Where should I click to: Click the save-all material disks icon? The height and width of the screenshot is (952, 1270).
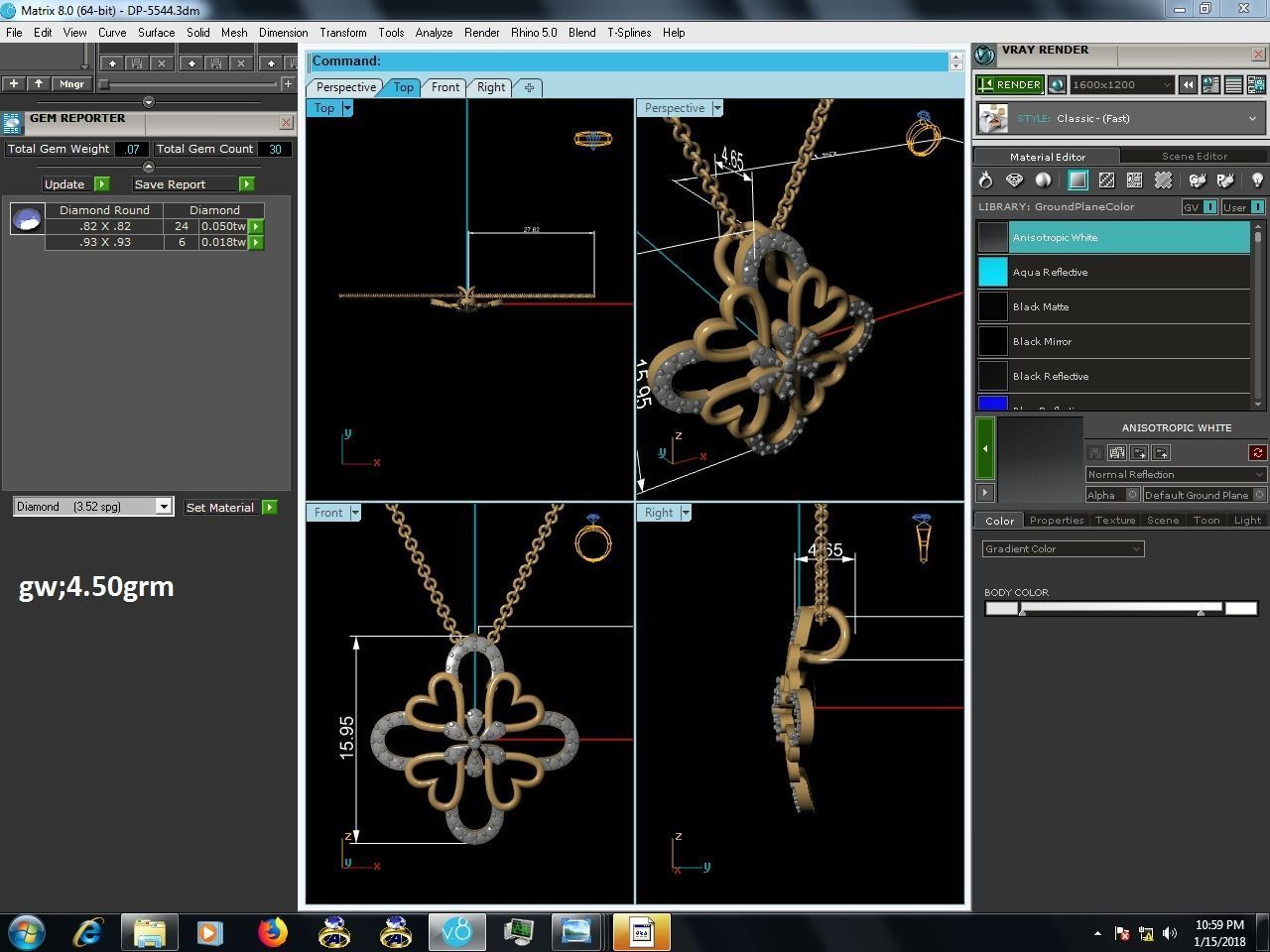coord(1117,452)
